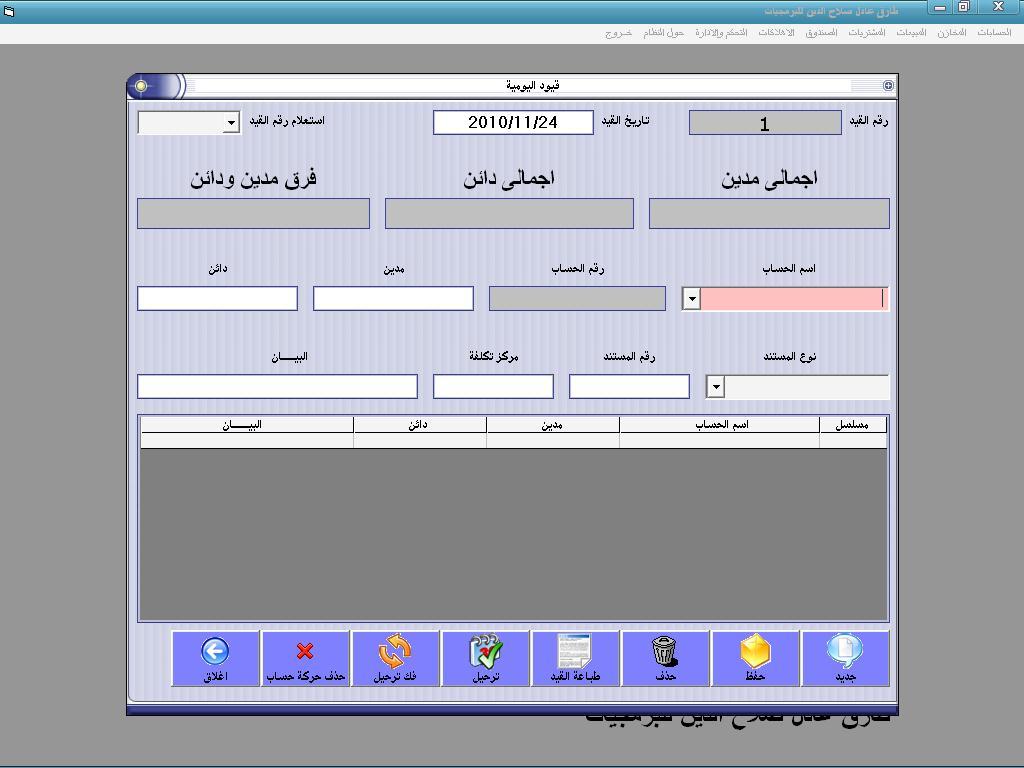Click the جديد (New) entry icon button
Viewport: 1024px width, 768px height.
point(845,658)
